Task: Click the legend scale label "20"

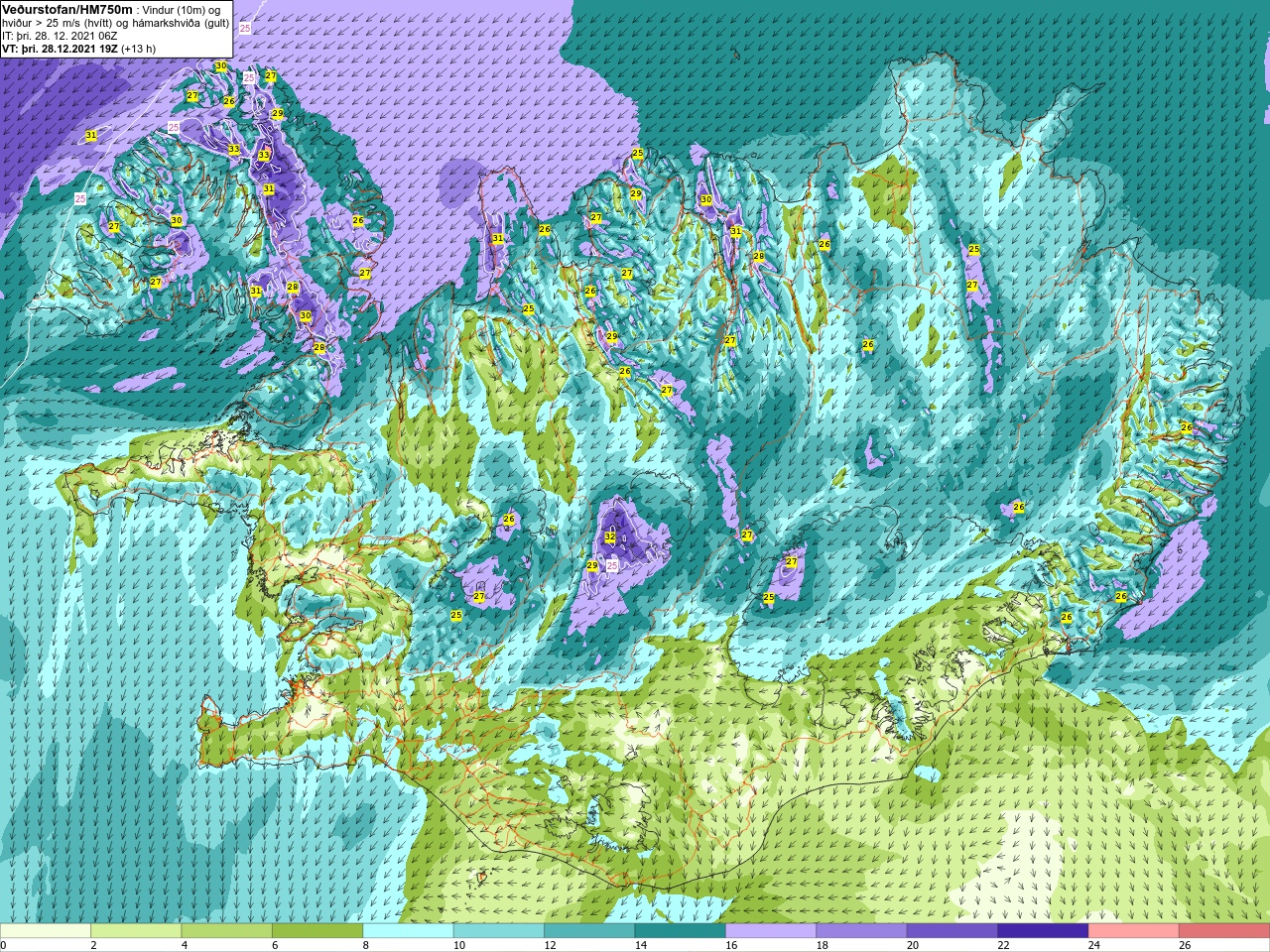Action: [913, 945]
